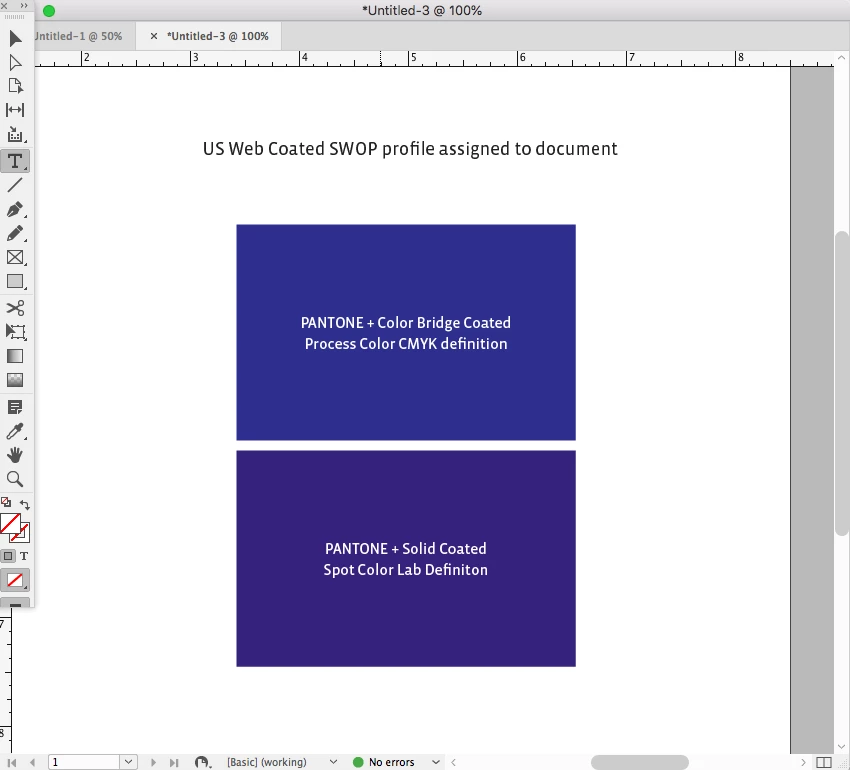Go to next page button
Screen dimensions: 850x770
click(153, 762)
